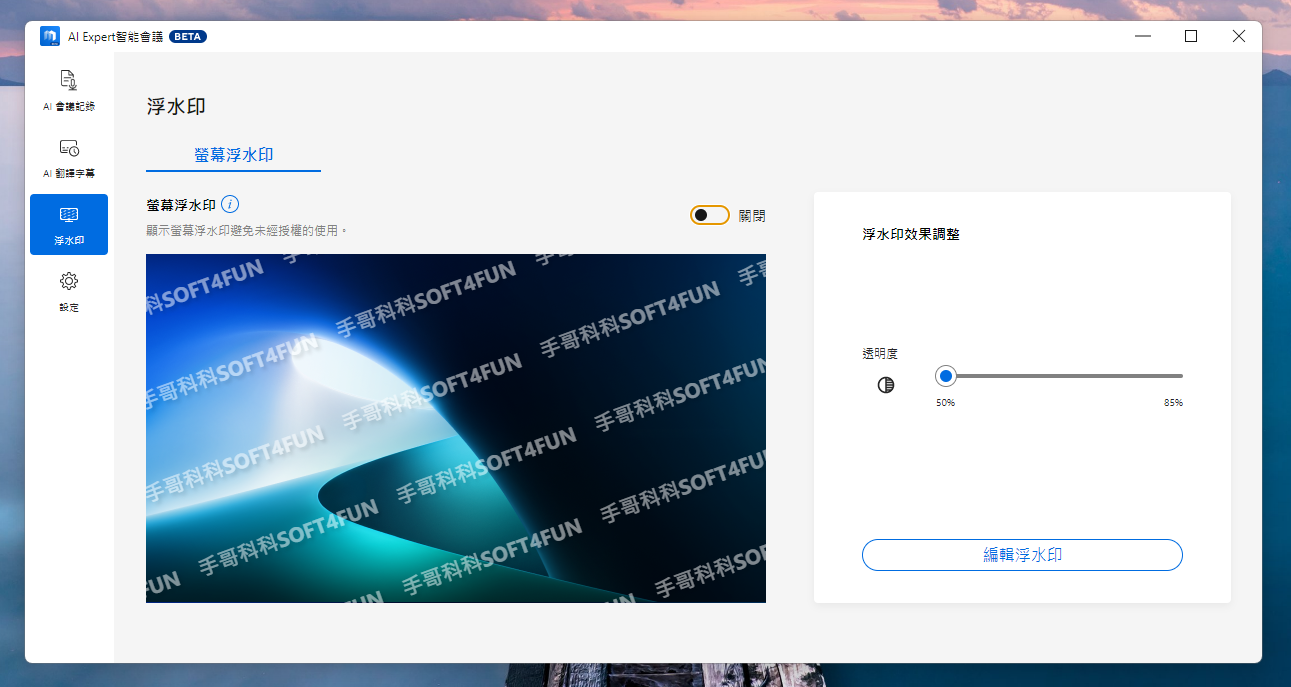Open the AI 翻譯字幕 sidebar section
The width and height of the screenshot is (1291, 687).
click(69, 158)
